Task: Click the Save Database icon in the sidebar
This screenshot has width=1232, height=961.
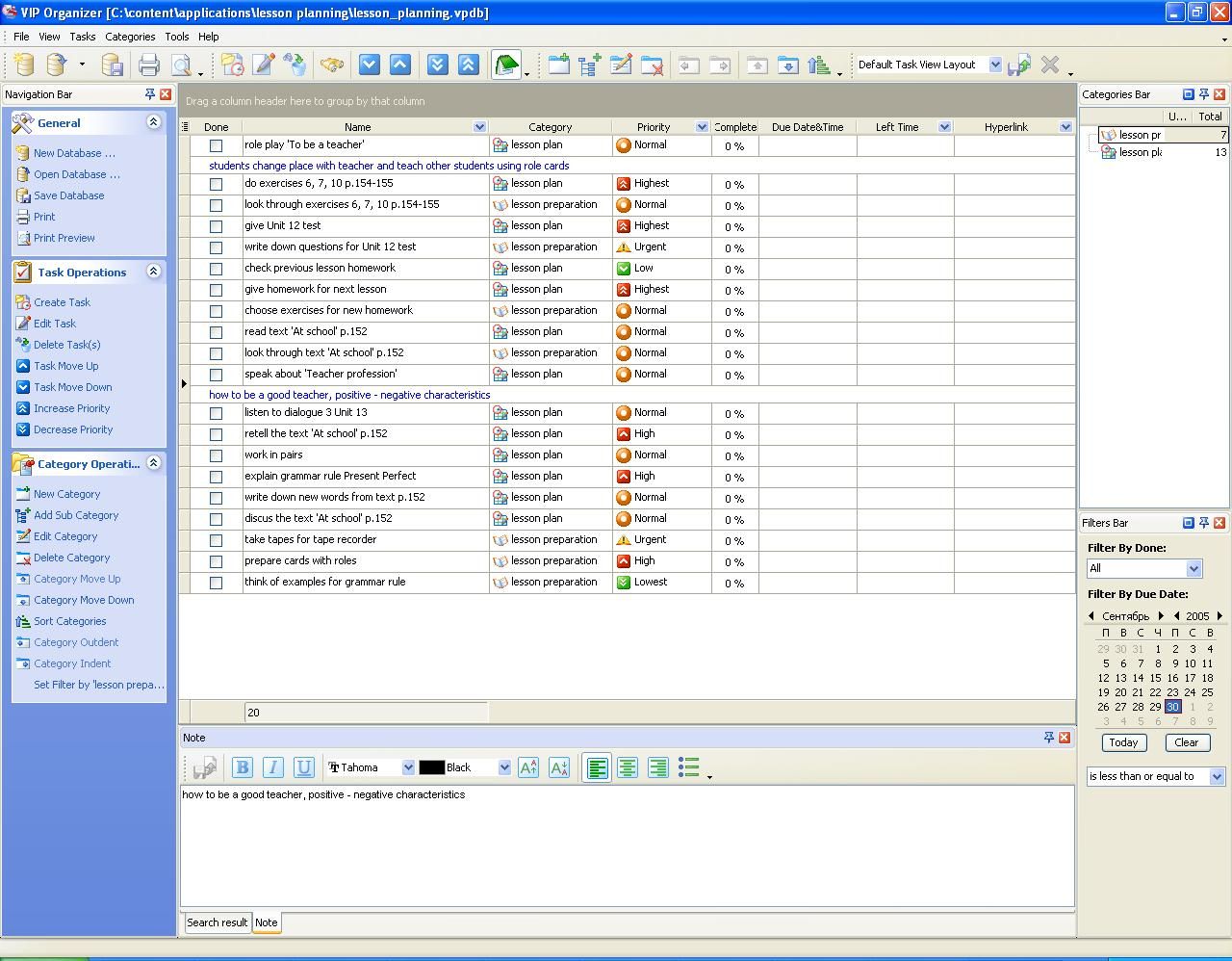Action: 23,195
